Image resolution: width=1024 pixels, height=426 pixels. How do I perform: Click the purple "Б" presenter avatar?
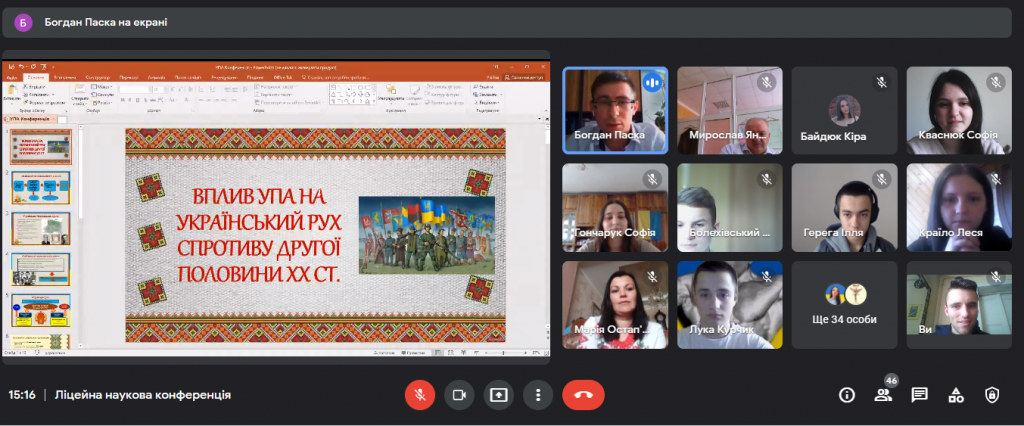coord(24,21)
